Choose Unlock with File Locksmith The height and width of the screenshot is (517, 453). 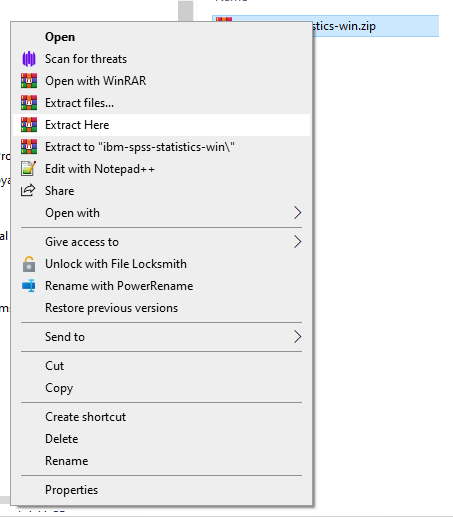pos(161,264)
